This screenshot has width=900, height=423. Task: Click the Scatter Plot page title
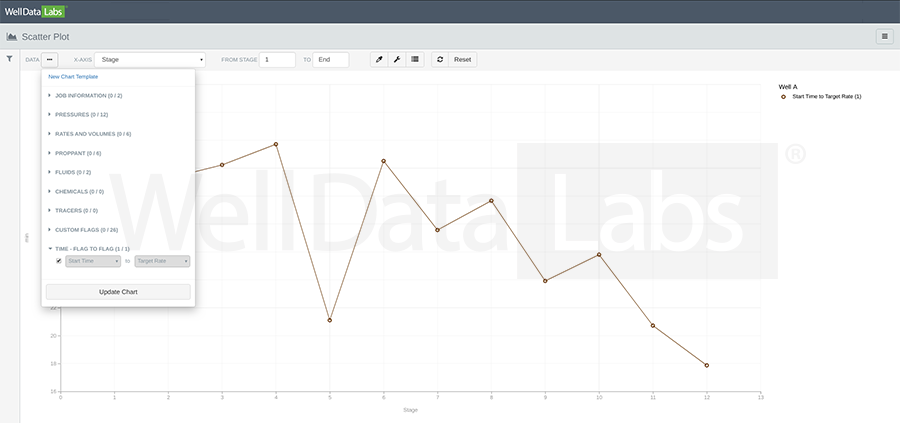45,37
